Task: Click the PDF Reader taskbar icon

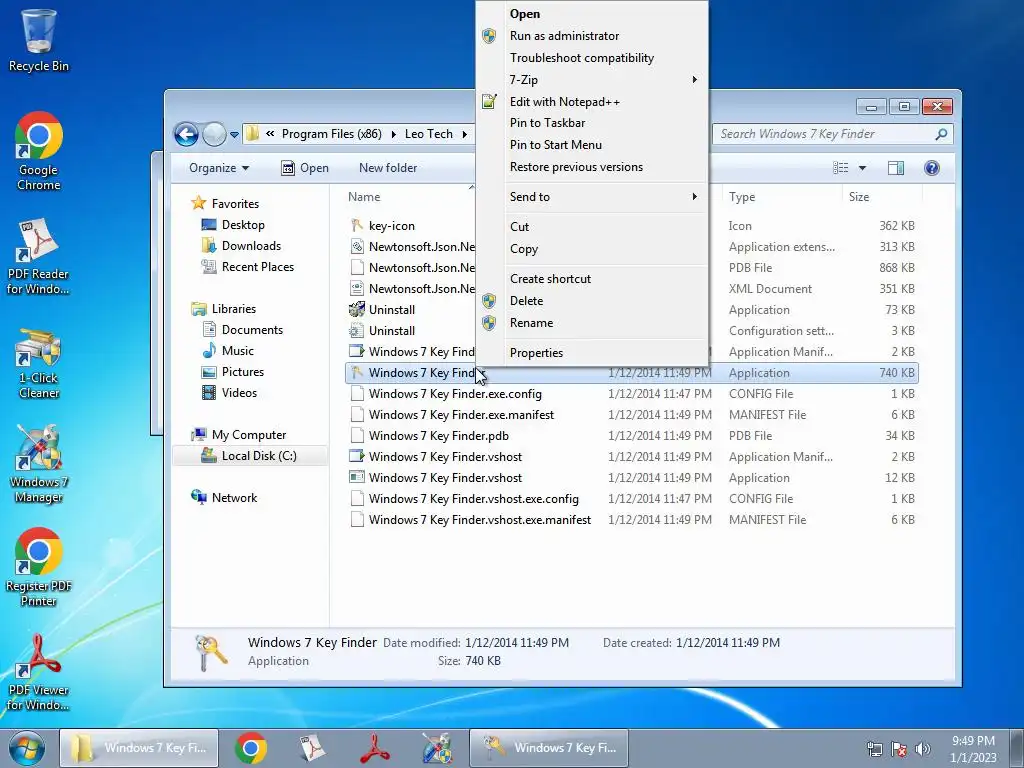Action: tap(312, 748)
